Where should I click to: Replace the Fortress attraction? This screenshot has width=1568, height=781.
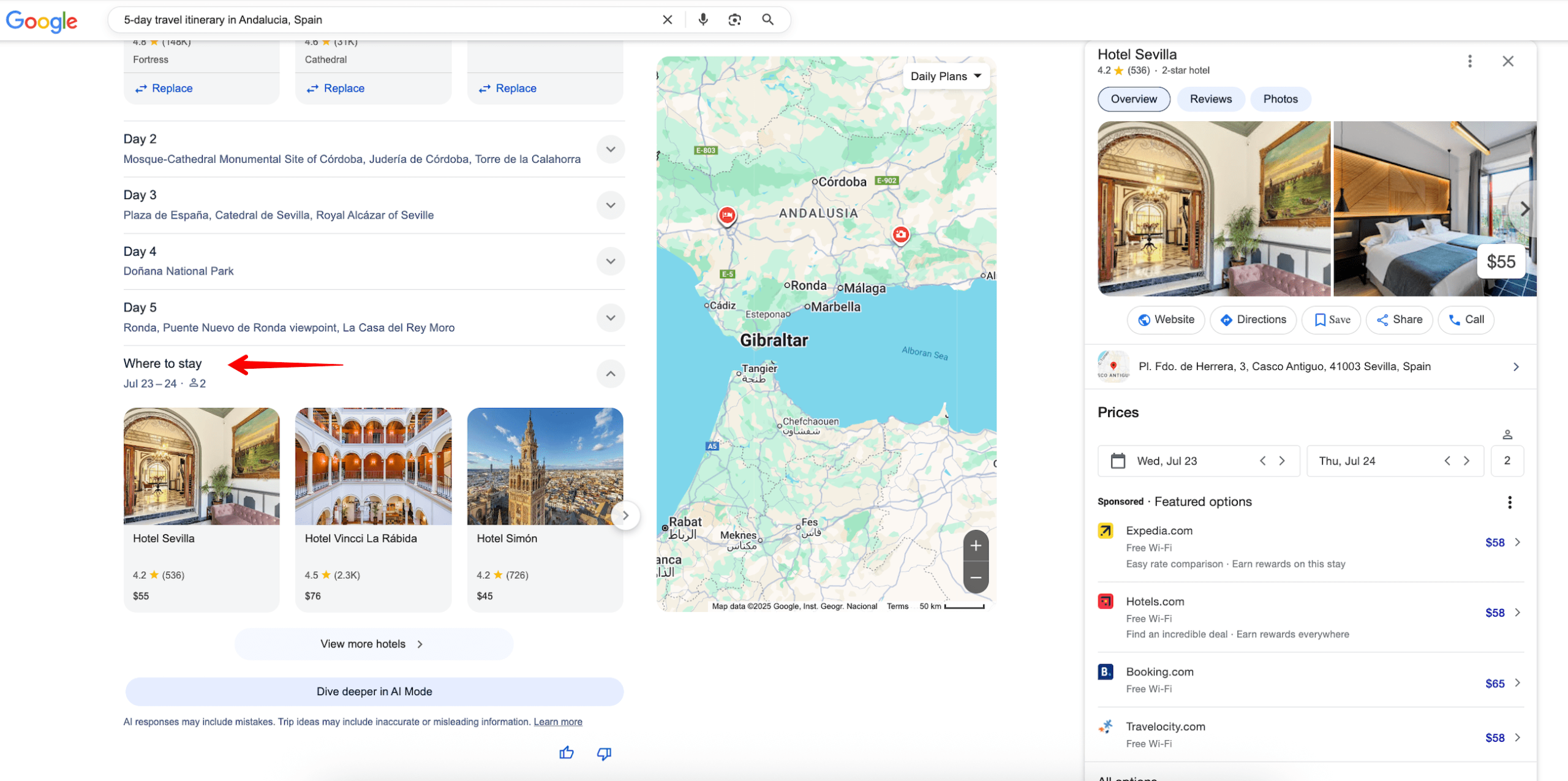click(x=164, y=88)
